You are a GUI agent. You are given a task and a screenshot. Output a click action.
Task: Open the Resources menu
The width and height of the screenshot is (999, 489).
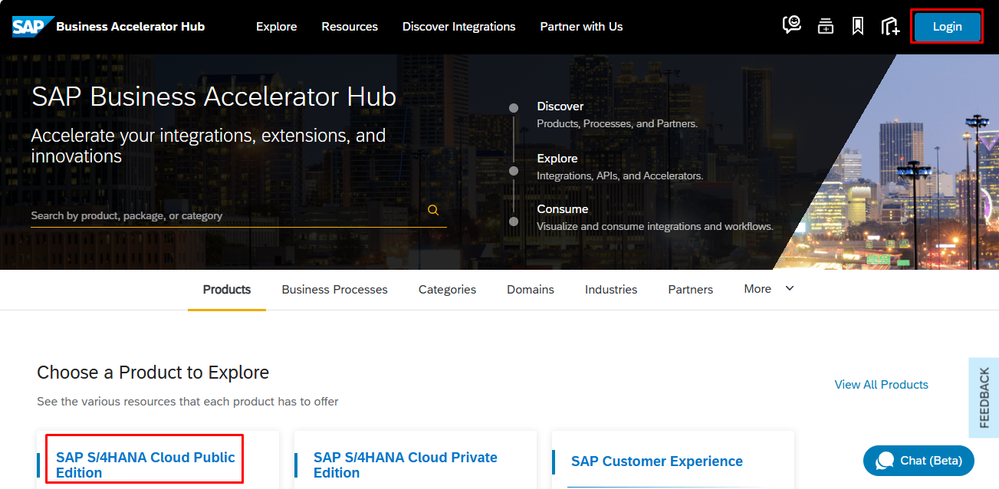pyautogui.click(x=349, y=27)
